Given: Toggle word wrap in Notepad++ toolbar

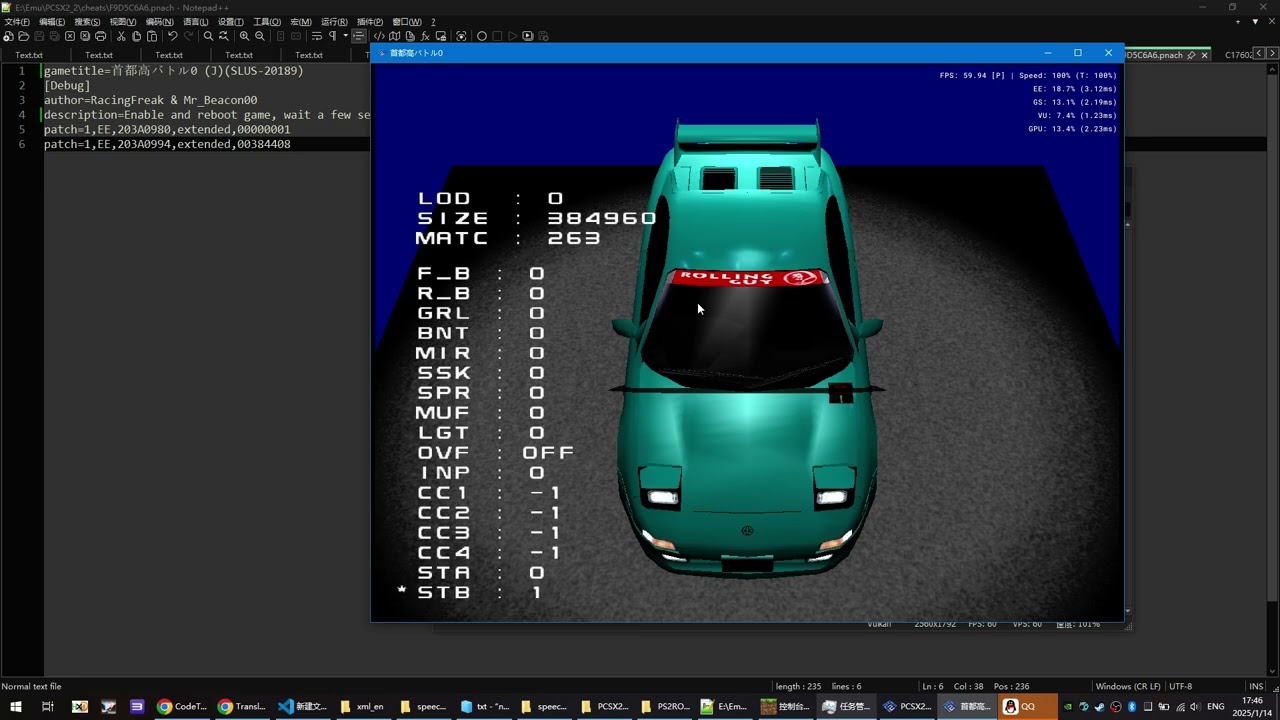Looking at the screenshot, I should click(x=317, y=36).
